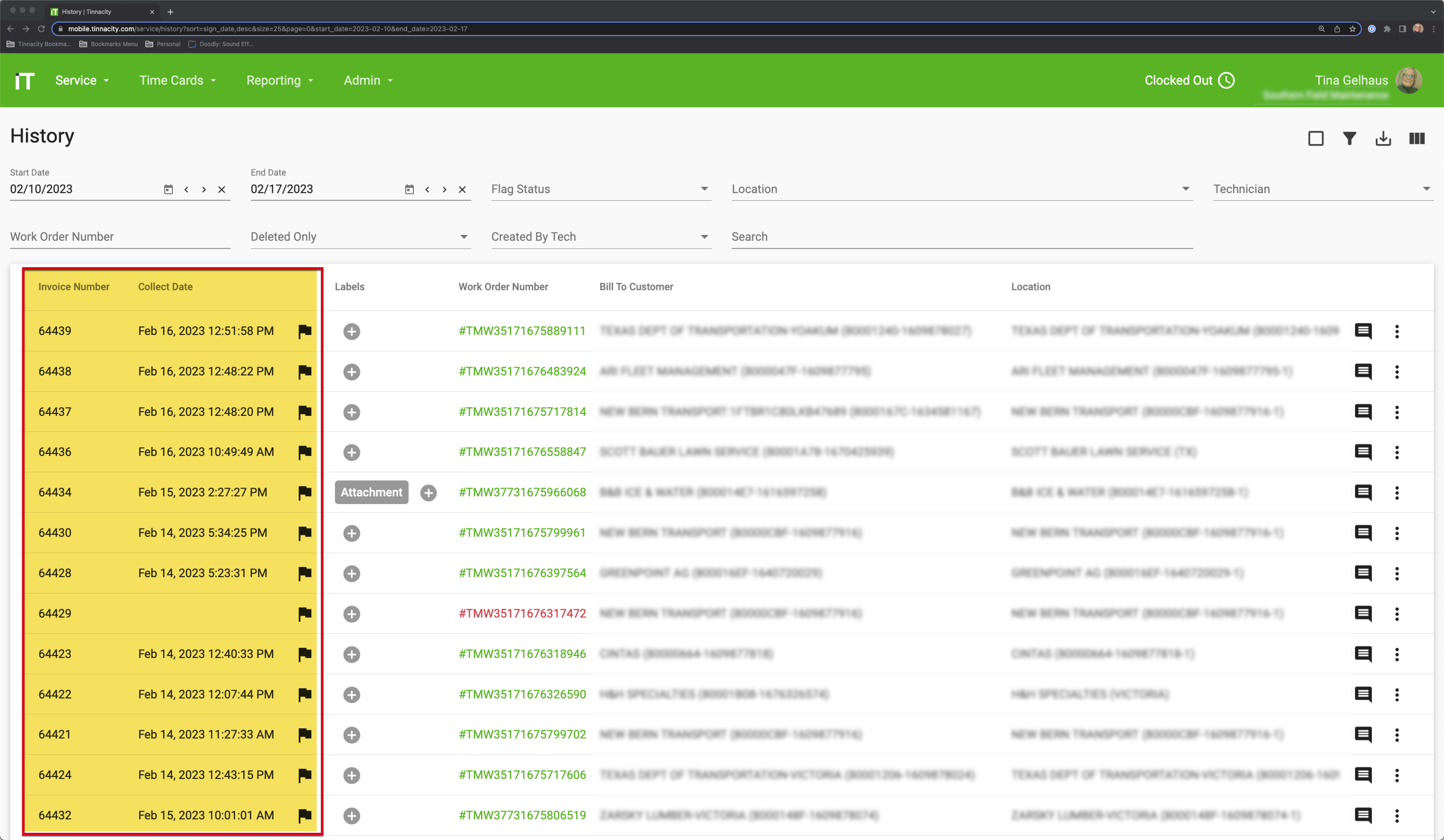Image resolution: width=1444 pixels, height=840 pixels.
Task: Reload the browser page
Action: (41, 29)
